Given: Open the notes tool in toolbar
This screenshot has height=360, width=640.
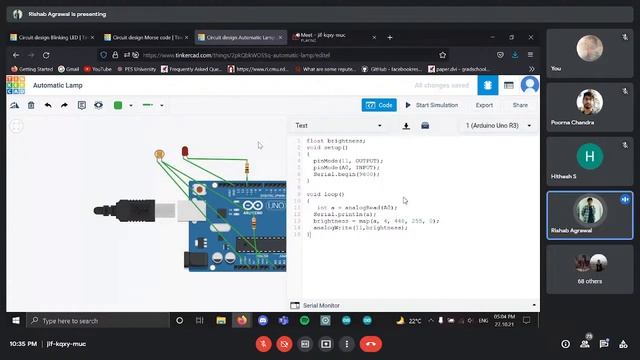Looking at the screenshot, I should pyautogui.click(x=82, y=105).
